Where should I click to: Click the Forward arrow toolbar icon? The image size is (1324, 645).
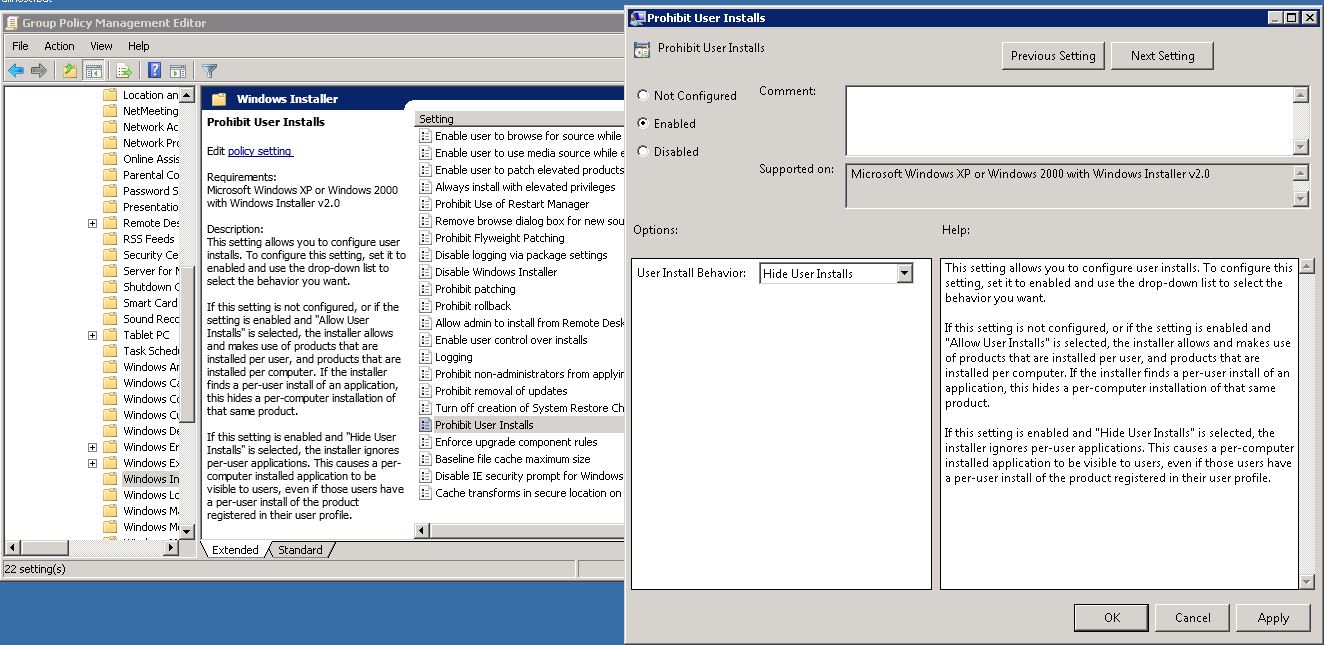tap(39, 70)
